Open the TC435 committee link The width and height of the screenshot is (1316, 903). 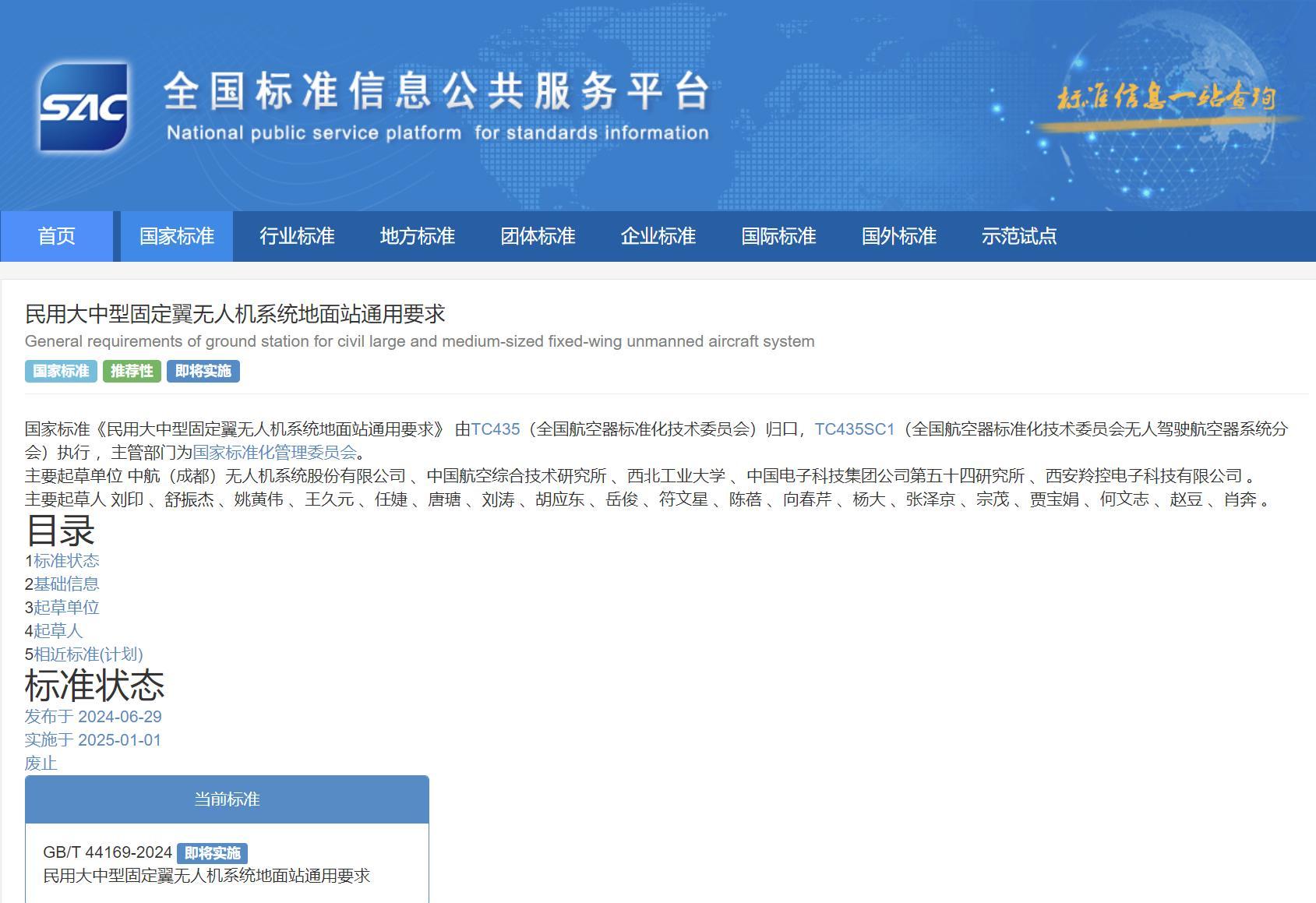tap(496, 429)
